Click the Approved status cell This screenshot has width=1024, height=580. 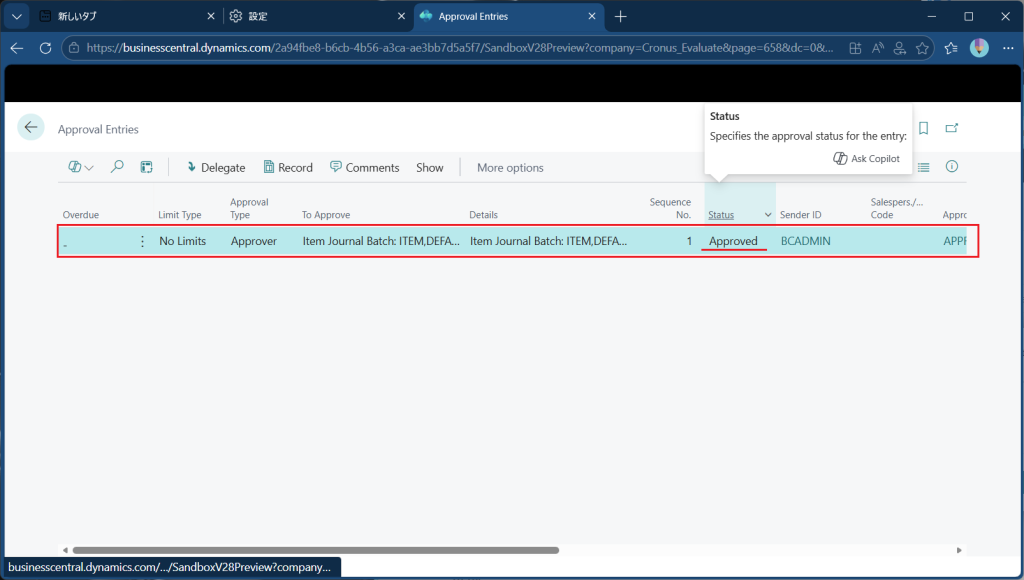point(733,241)
